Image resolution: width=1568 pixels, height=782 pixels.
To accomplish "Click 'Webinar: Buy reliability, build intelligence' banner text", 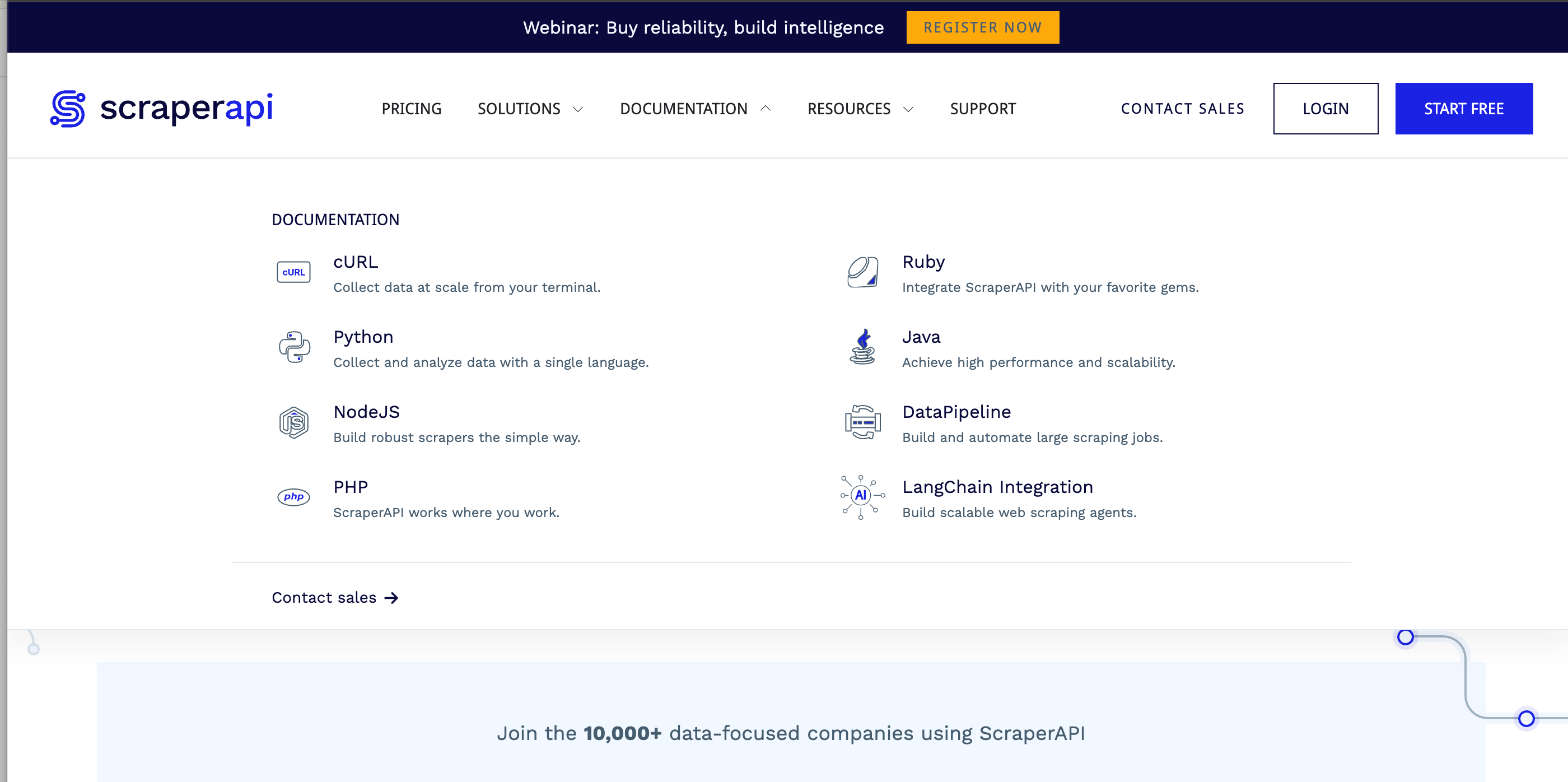I will point(703,27).
